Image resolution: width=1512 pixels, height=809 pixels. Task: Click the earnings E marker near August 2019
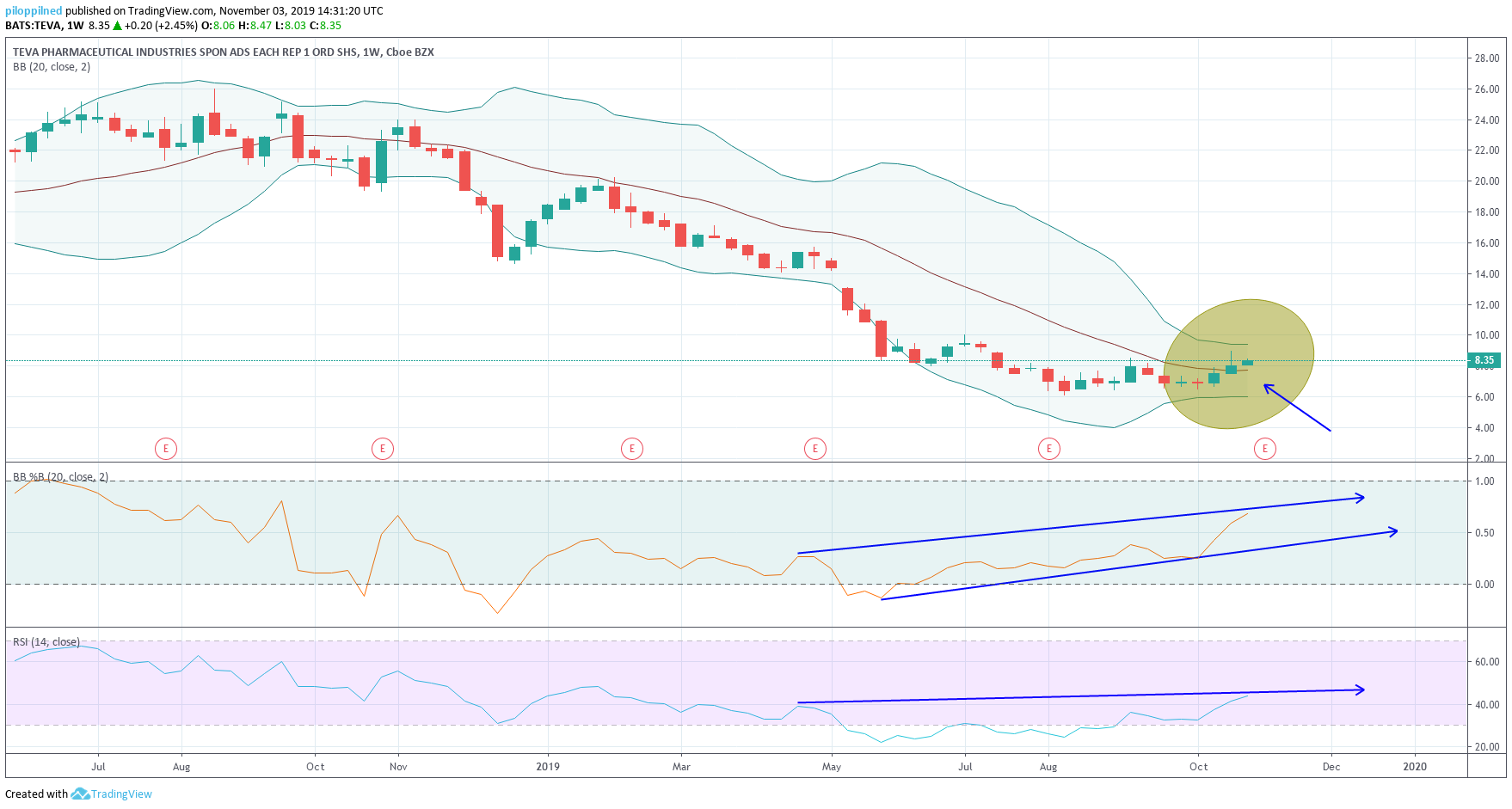click(1048, 448)
